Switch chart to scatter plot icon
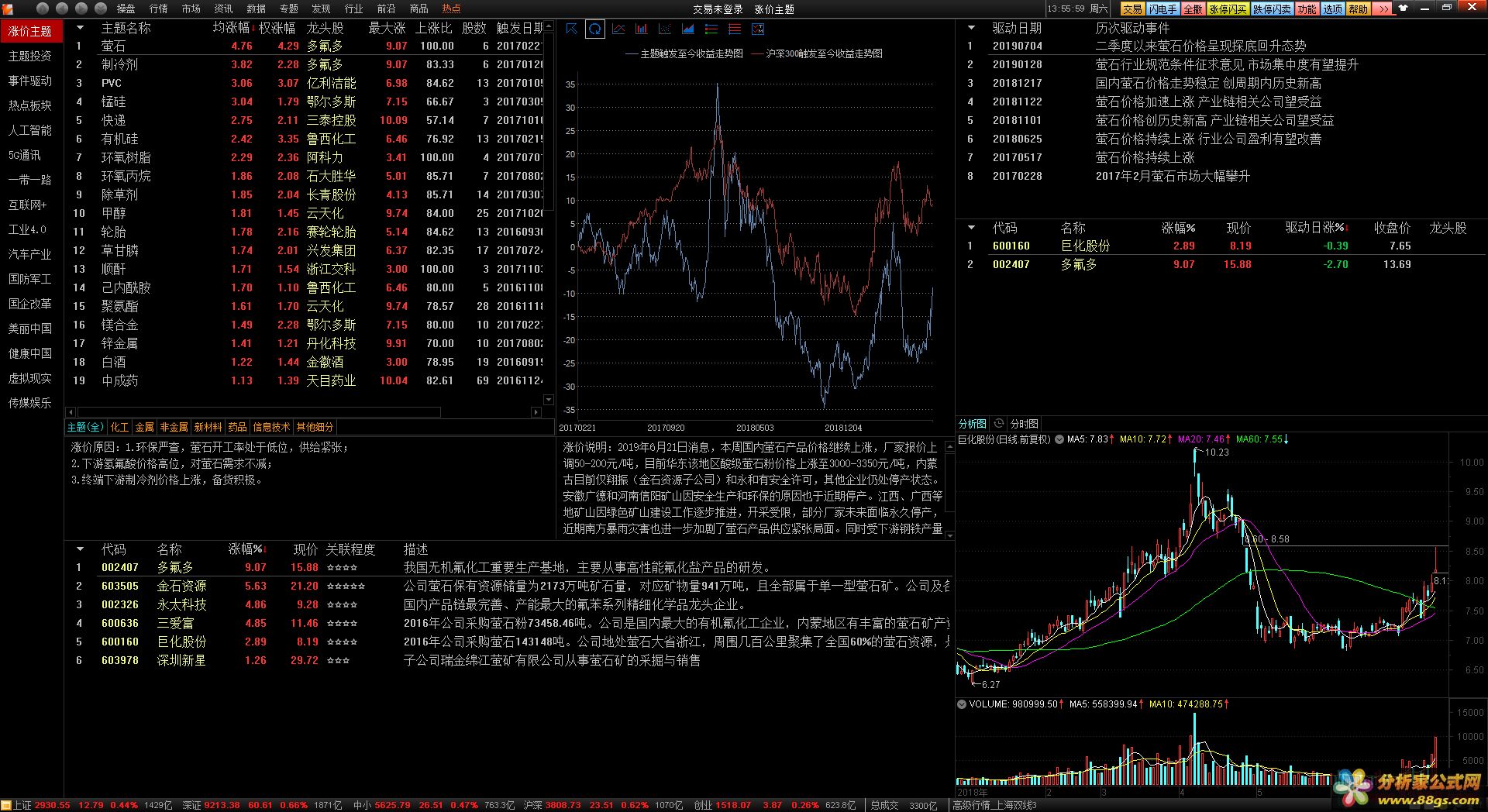The width and height of the screenshot is (1488, 812). (x=665, y=29)
